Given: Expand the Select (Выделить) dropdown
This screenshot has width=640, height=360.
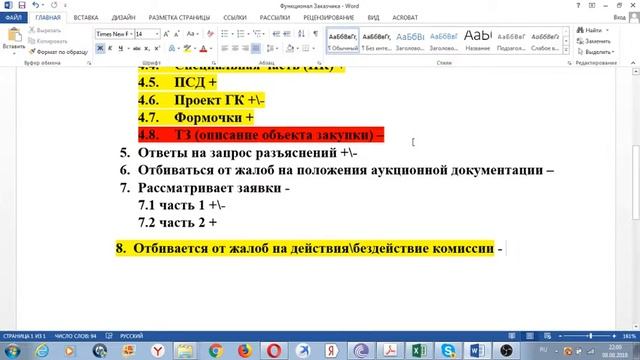Looking at the screenshot, I should (x=596, y=52).
